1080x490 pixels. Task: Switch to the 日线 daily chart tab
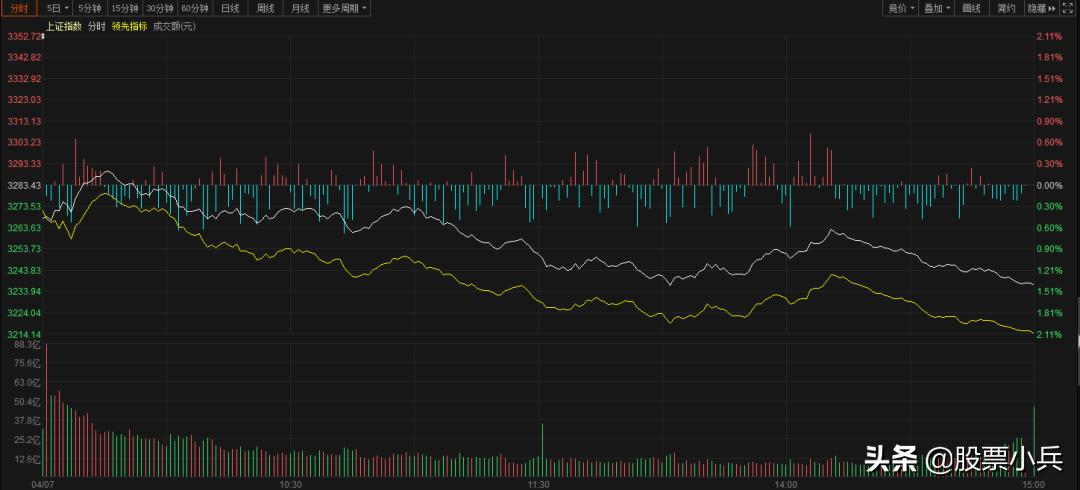230,8
